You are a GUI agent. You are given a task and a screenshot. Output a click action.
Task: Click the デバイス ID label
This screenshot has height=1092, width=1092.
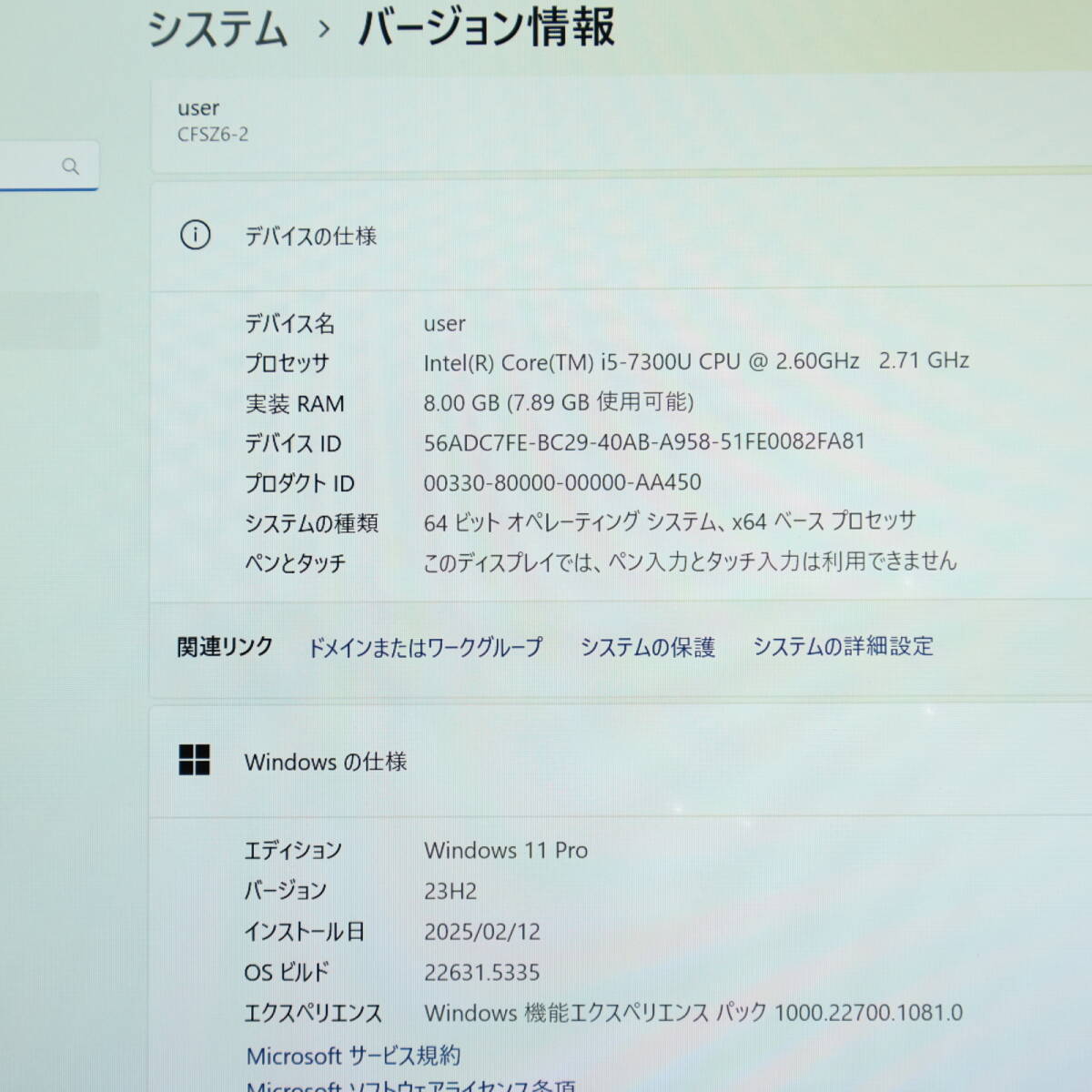pos(293,443)
